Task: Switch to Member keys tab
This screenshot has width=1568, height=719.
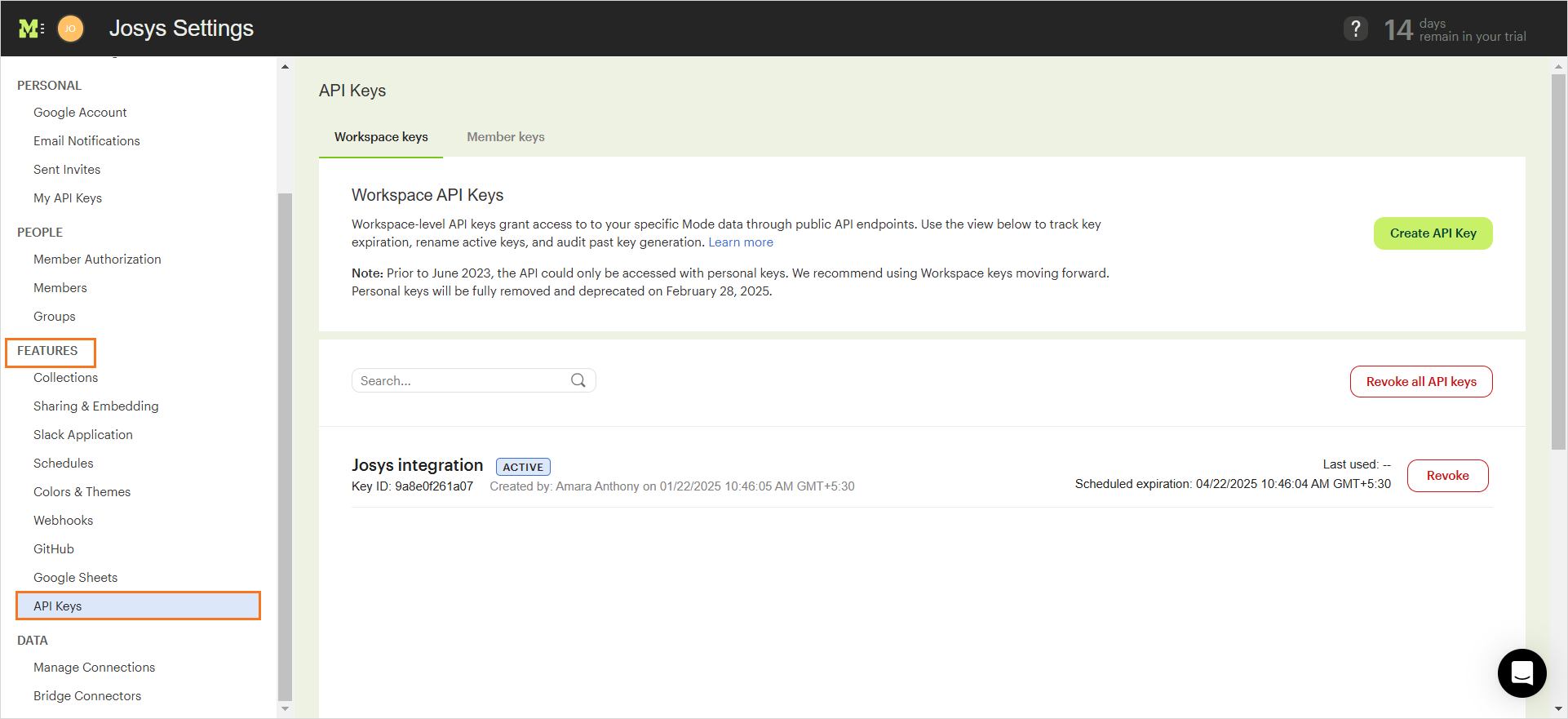Action: point(506,137)
